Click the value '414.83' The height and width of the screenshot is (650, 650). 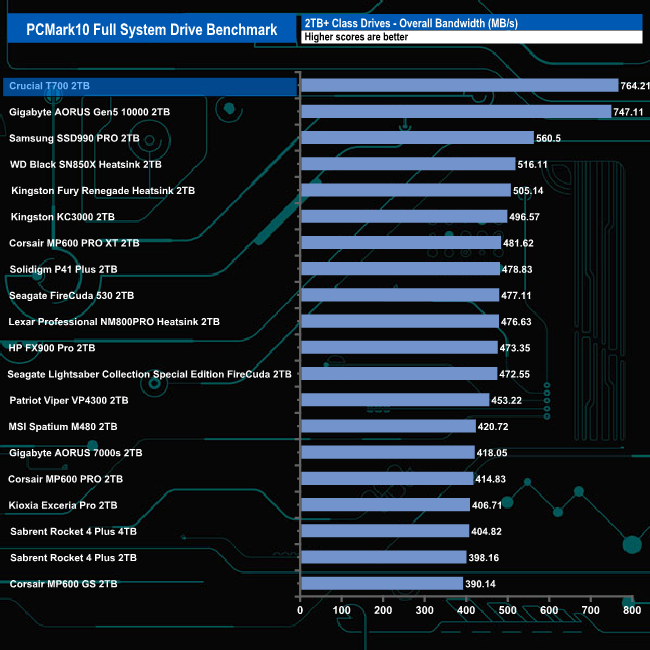[490, 479]
